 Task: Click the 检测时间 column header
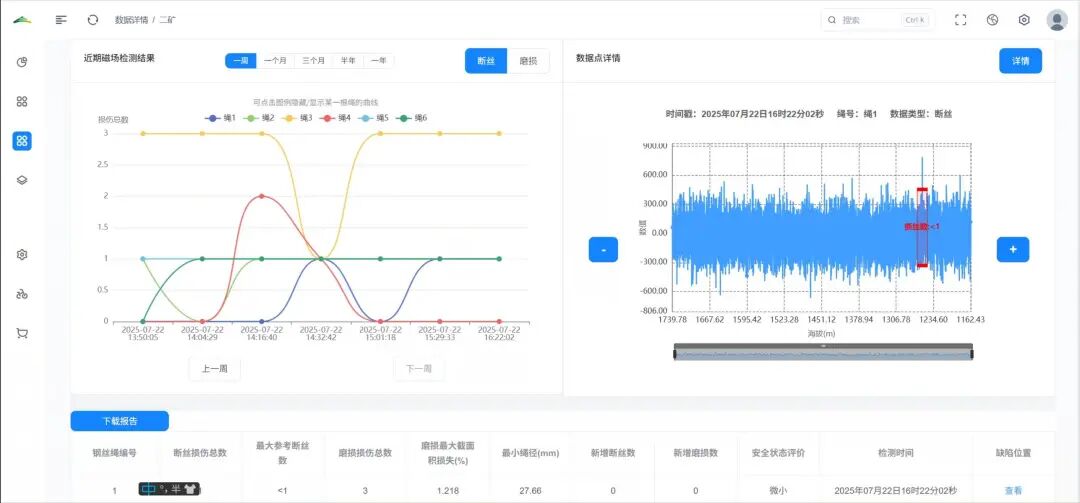click(x=895, y=453)
